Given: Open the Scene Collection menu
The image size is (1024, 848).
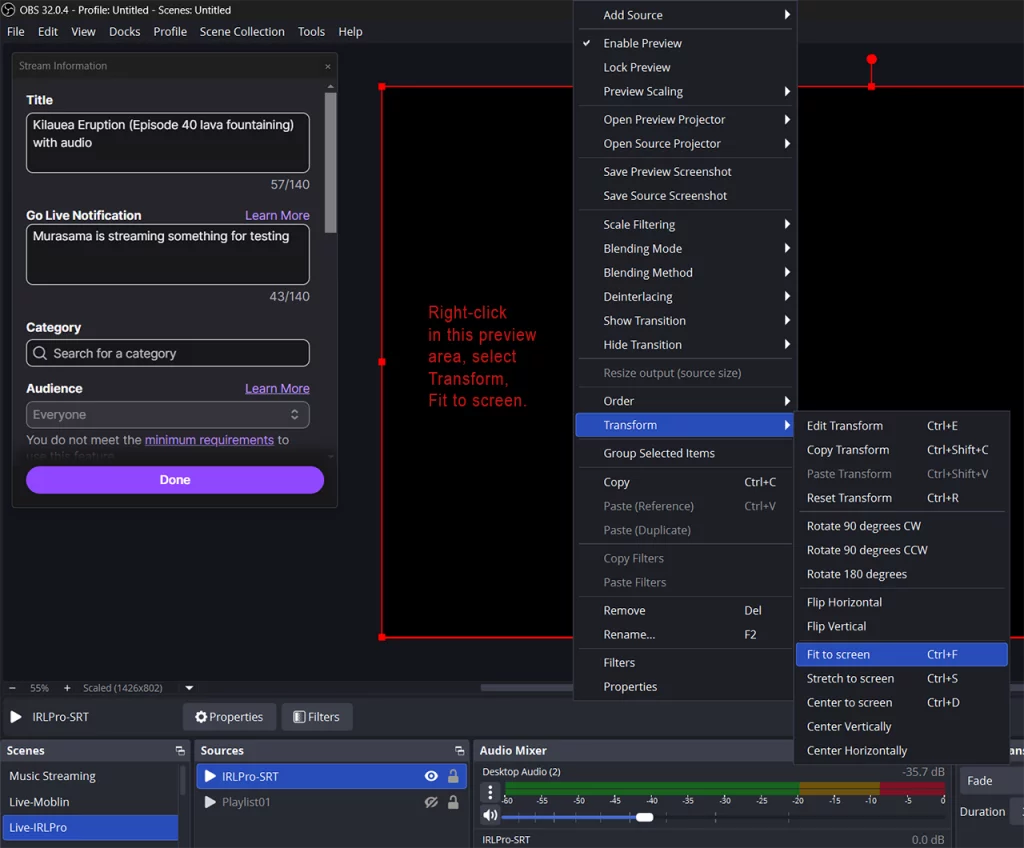Looking at the screenshot, I should point(242,32).
